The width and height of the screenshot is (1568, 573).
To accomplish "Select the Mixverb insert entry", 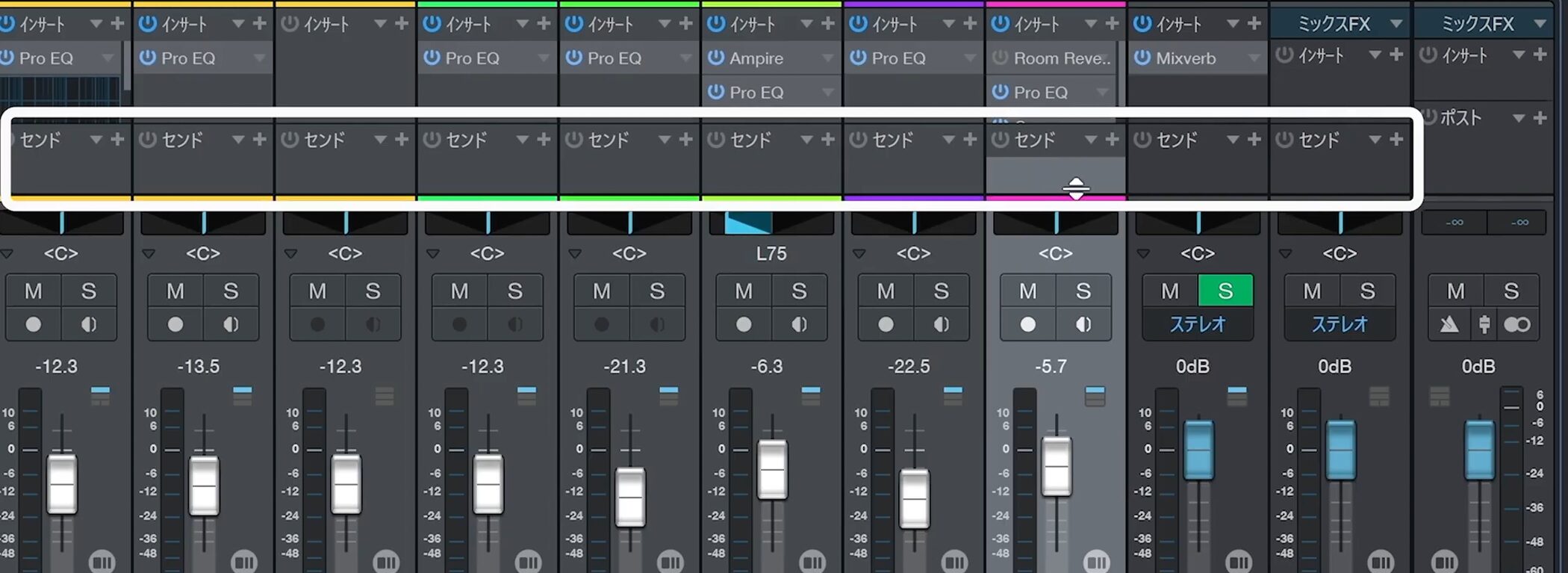I will pos(1186,58).
